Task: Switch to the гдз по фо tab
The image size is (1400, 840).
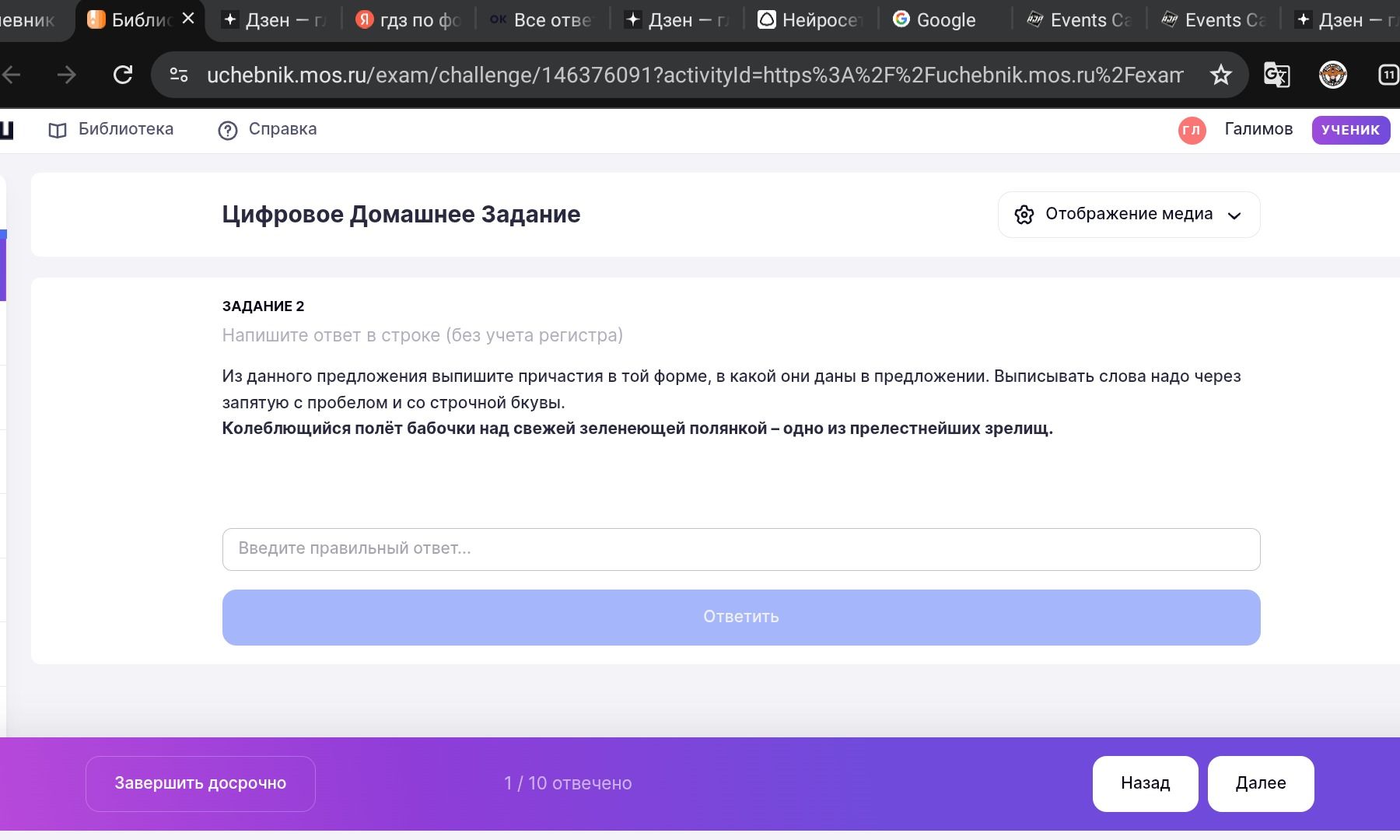Action: [x=408, y=20]
